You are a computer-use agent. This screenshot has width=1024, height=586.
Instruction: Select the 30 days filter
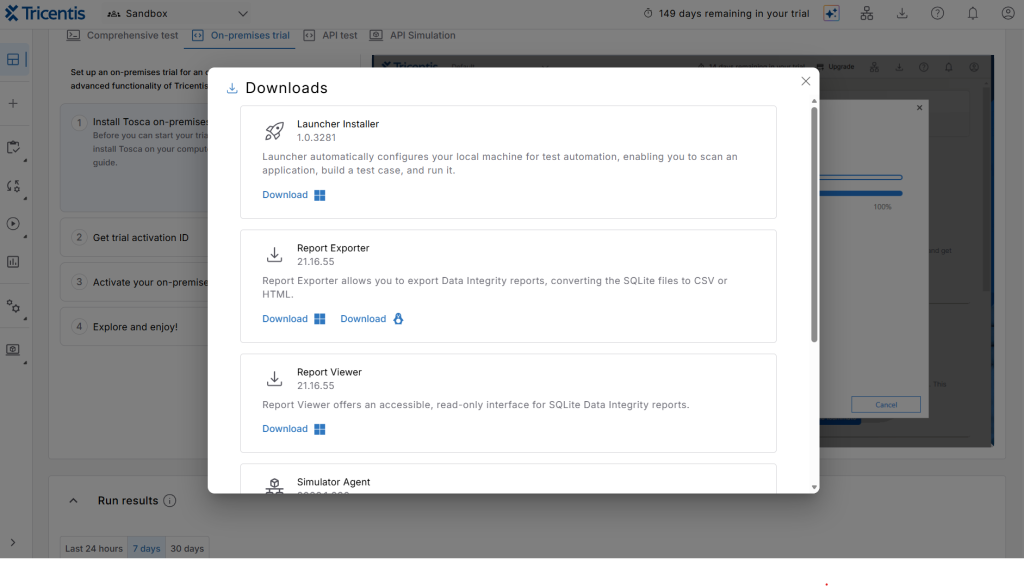pos(187,548)
